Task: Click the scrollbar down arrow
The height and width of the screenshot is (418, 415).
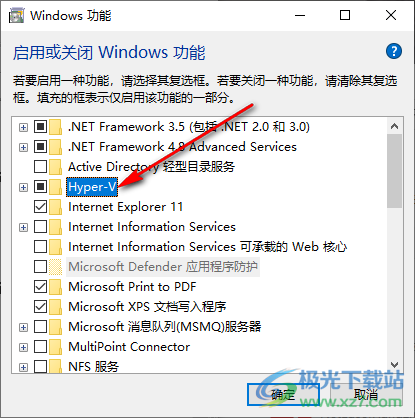Action: (x=395, y=365)
